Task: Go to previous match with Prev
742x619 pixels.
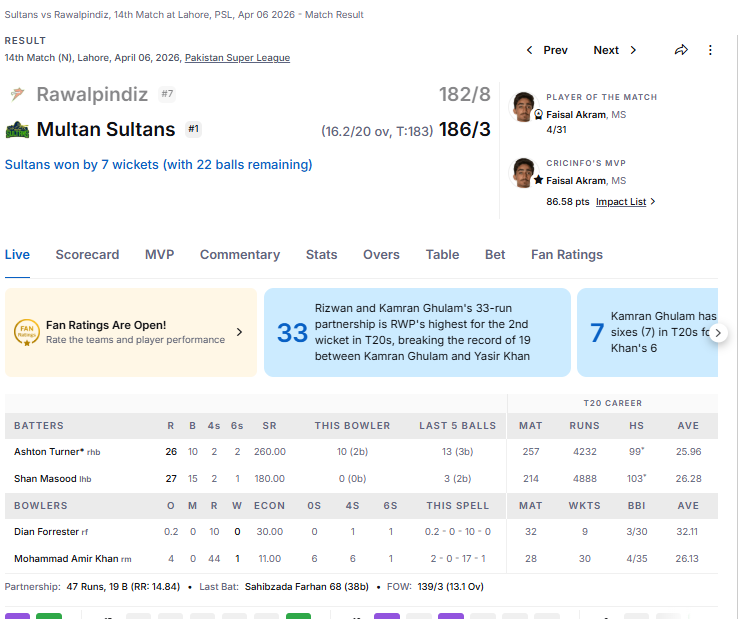Action: (547, 50)
